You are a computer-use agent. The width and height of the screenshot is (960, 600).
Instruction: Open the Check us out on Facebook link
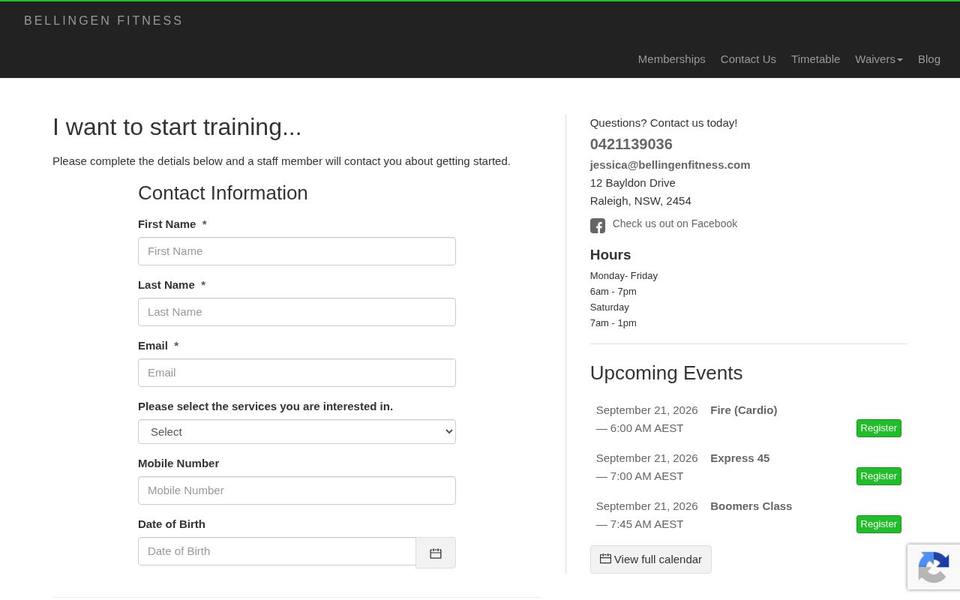tap(675, 223)
